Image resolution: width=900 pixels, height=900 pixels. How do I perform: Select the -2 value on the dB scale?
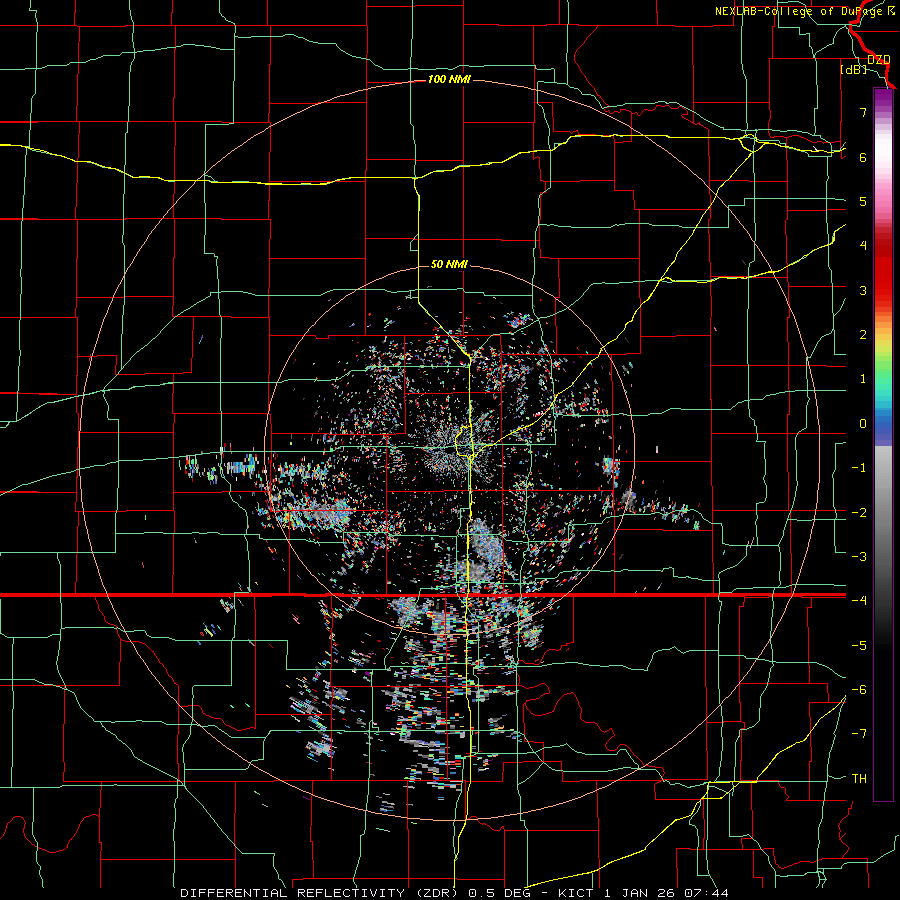[x=859, y=513]
